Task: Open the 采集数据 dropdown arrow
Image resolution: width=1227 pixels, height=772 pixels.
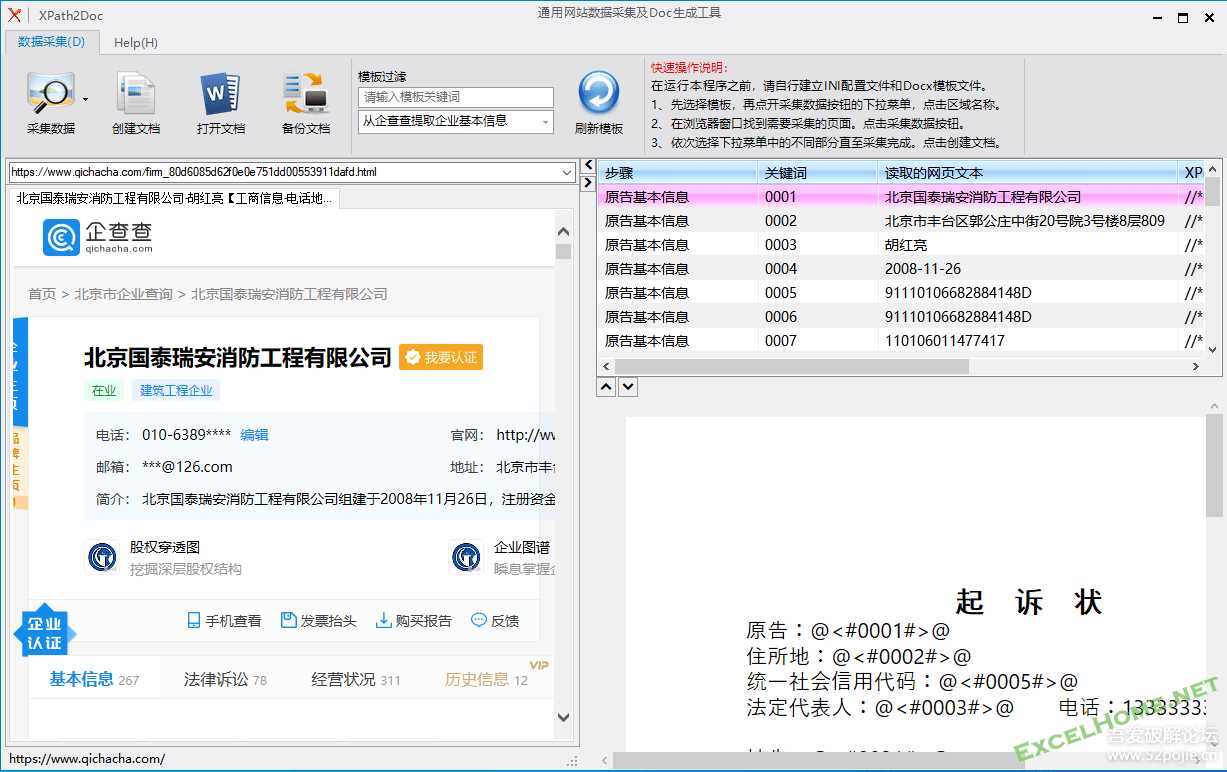Action: point(85,99)
